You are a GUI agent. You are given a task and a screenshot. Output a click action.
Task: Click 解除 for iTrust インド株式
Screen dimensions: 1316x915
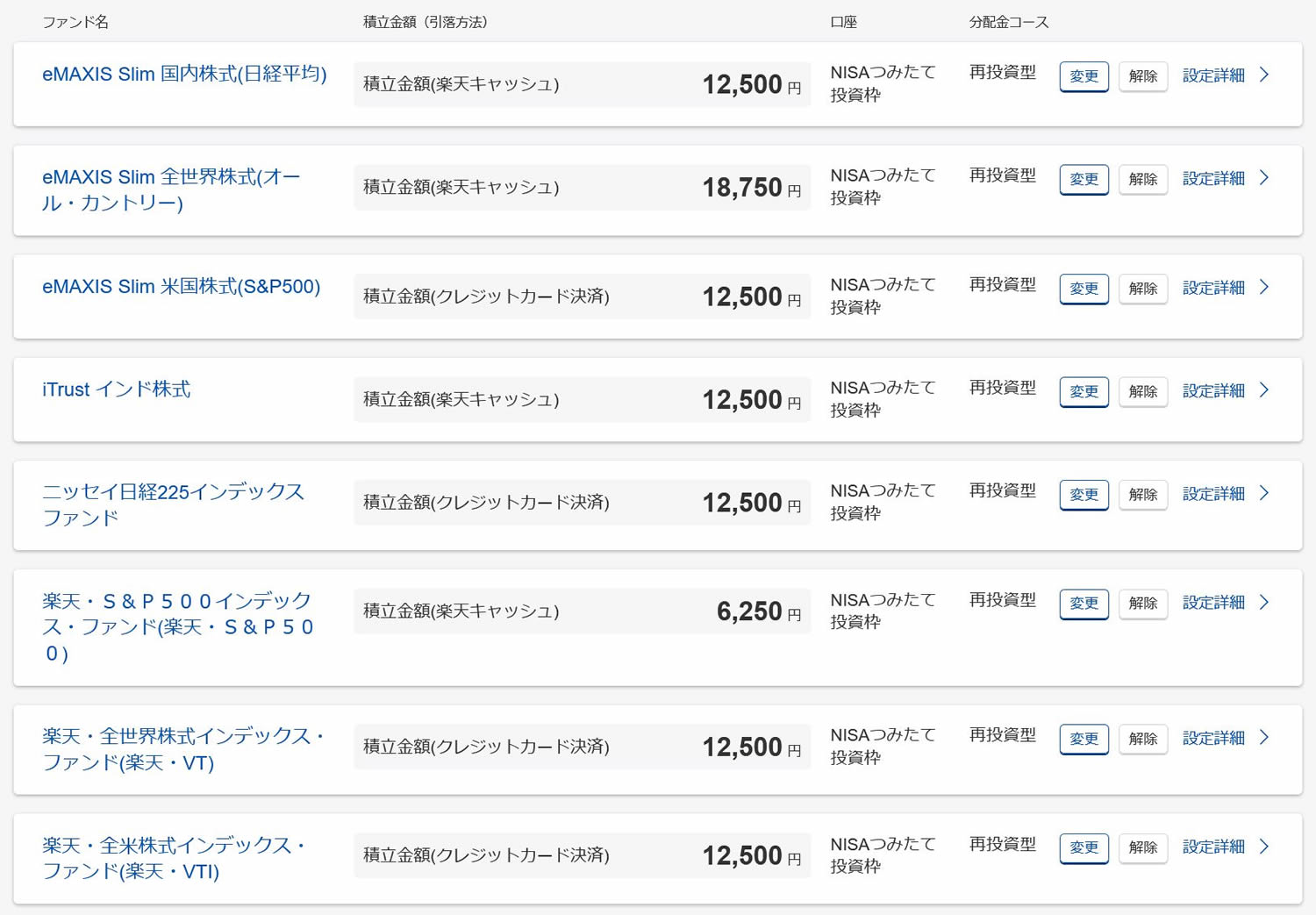point(1142,391)
